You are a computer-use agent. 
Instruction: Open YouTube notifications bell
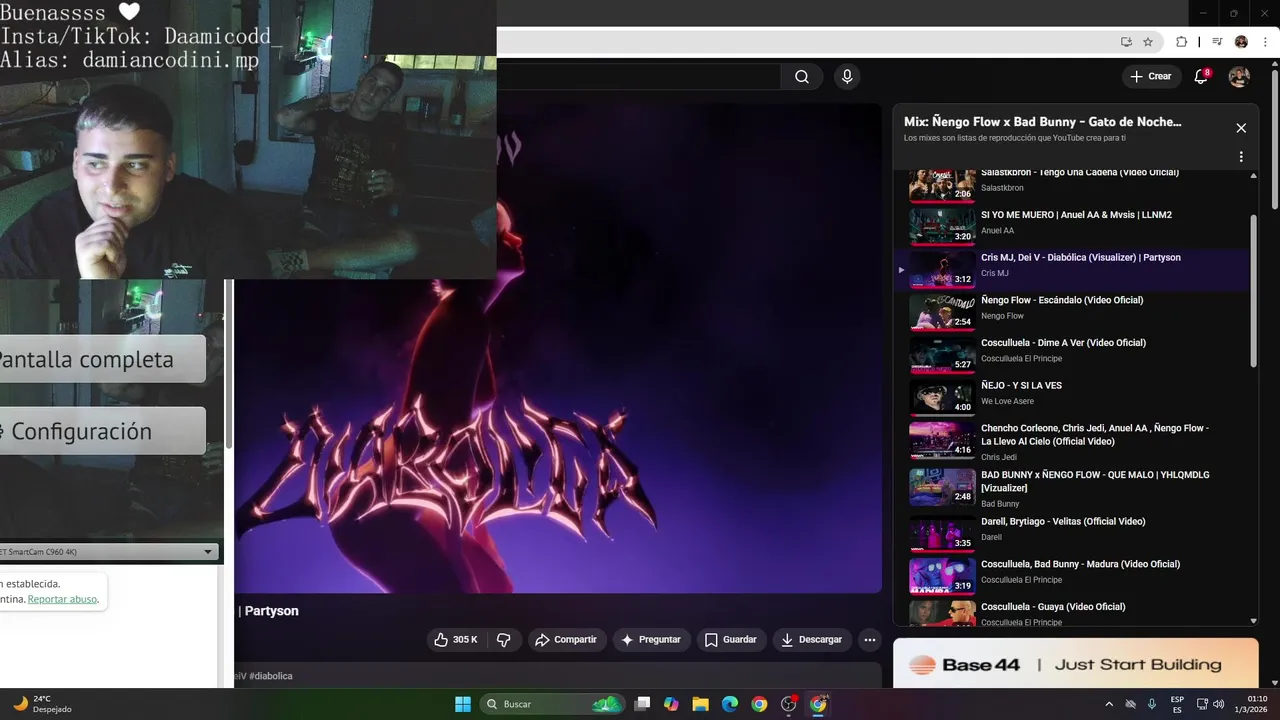pos(1201,77)
